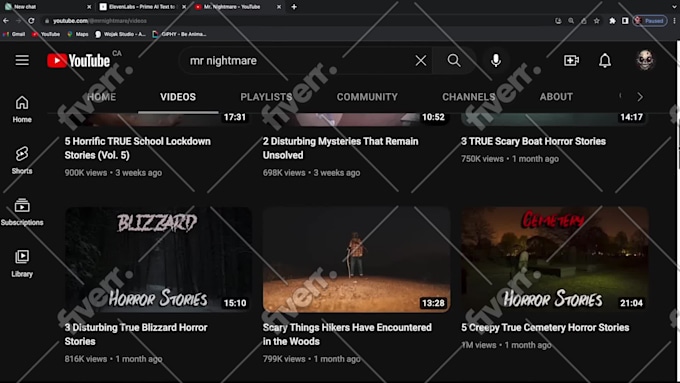Image resolution: width=680 pixels, height=383 pixels.
Task: Open 2 Disturbing Mysteries That Remain Unsolved
Action: 340,148
